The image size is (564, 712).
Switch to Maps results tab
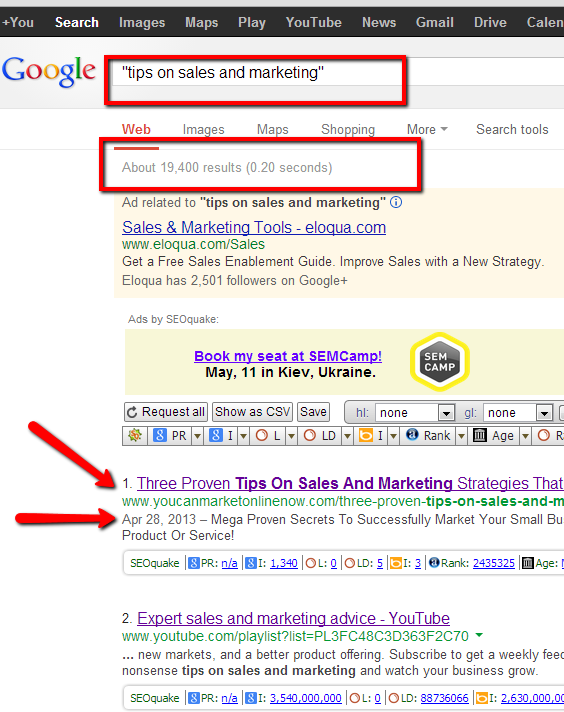coord(272,130)
